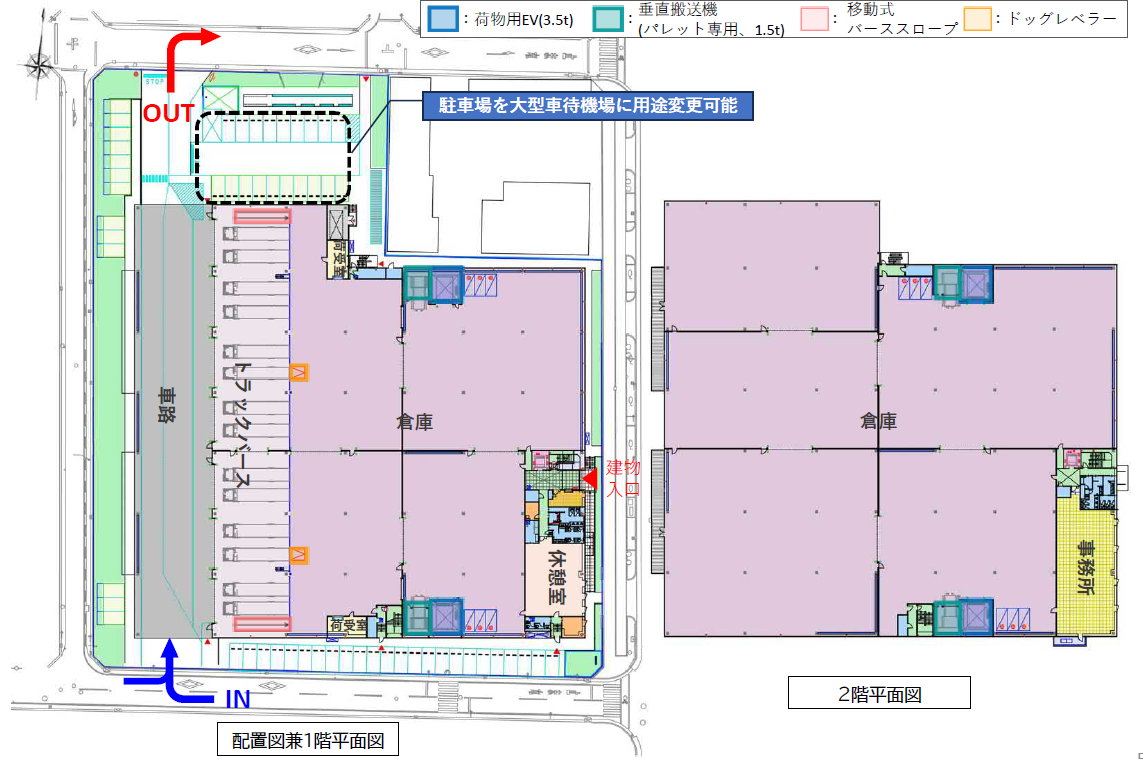
Task: Click the top pink mobile berth slope
Action: [262, 217]
